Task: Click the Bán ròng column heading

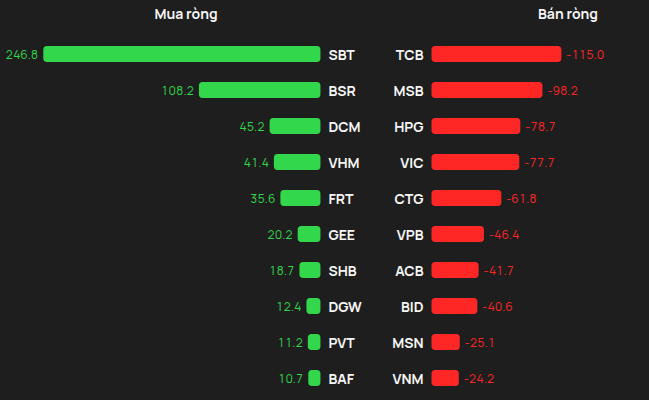Action: [x=567, y=14]
